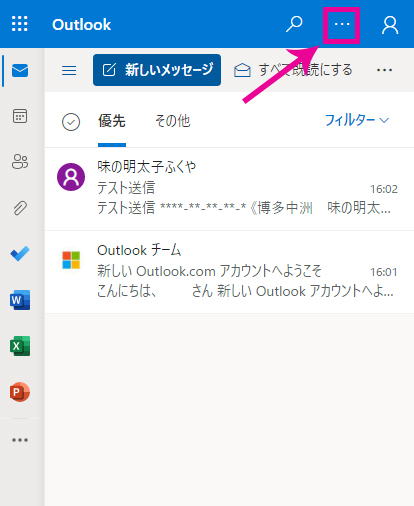Click the preview line mentioning 博多中洲
Image resolution: width=414 pixels, height=506 pixels.
[x=244, y=208]
